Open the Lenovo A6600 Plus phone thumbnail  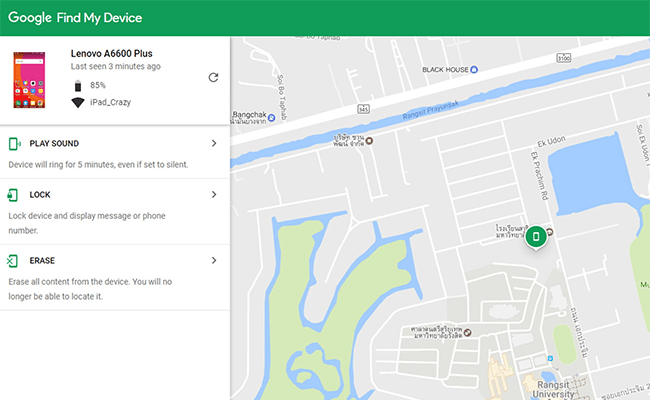tap(29, 80)
